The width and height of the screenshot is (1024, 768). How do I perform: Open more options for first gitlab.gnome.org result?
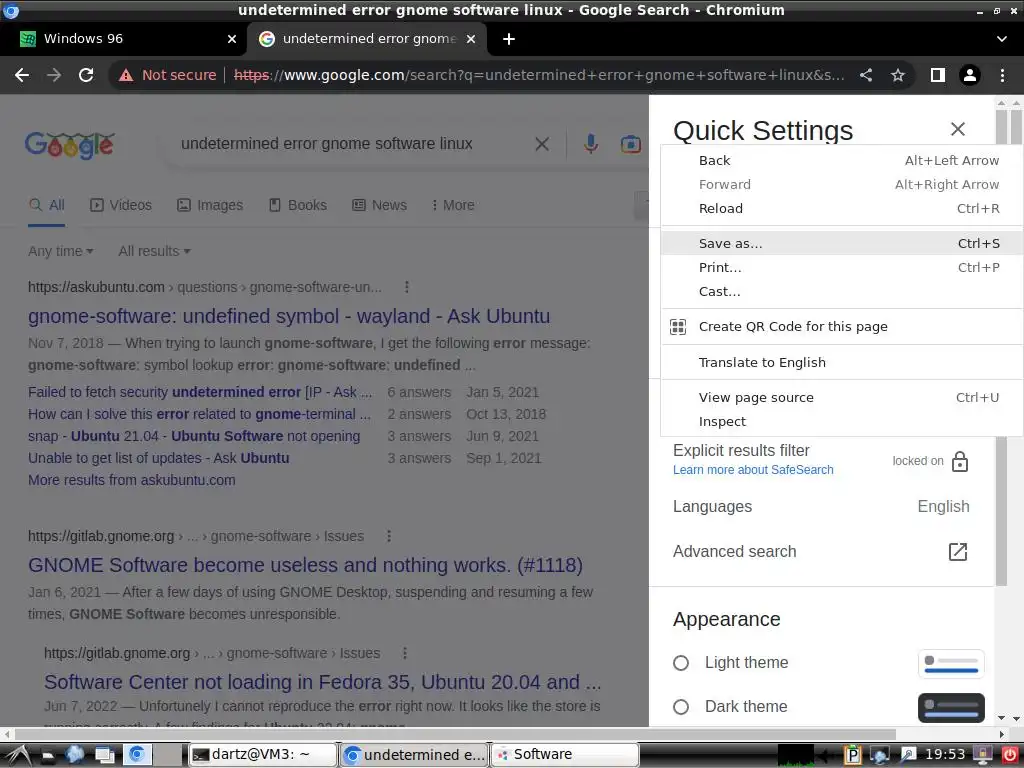389,536
